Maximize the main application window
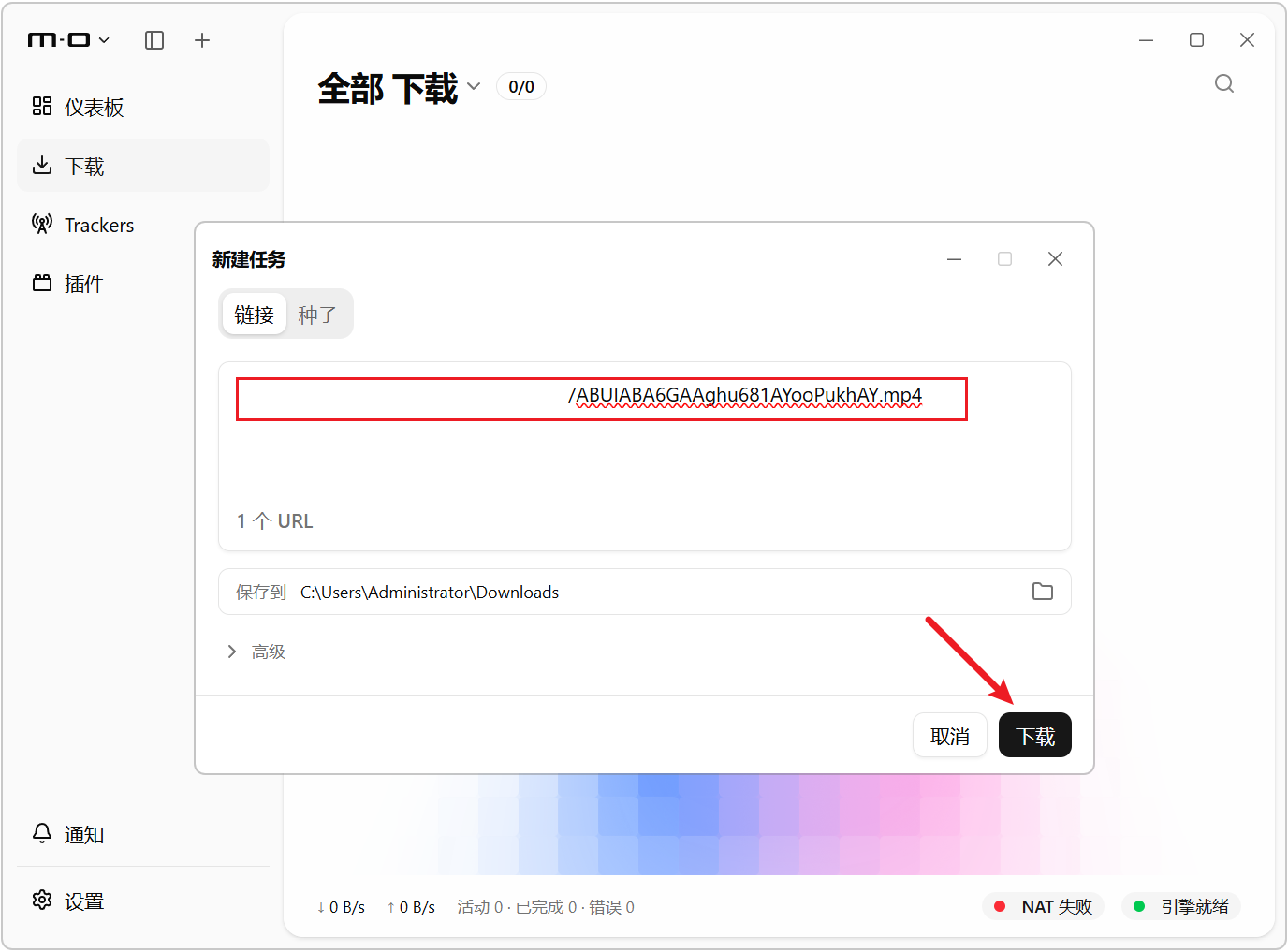1288x952 pixels. coord(1196,40)
